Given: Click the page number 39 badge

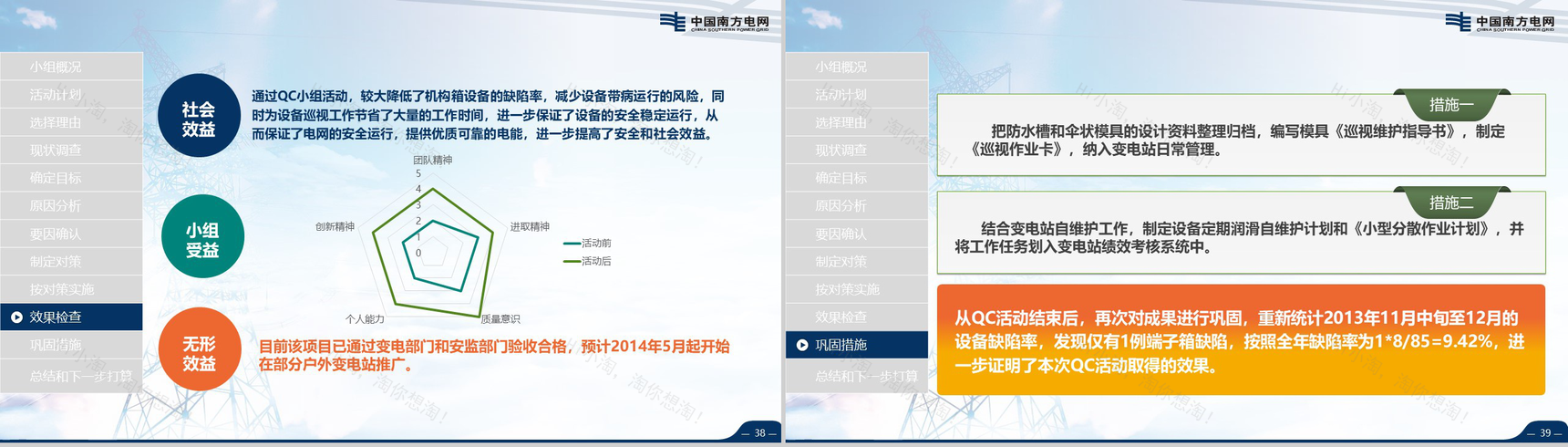Looking at the screenshot, I should pyautogui.click(x=1545, y=433).
